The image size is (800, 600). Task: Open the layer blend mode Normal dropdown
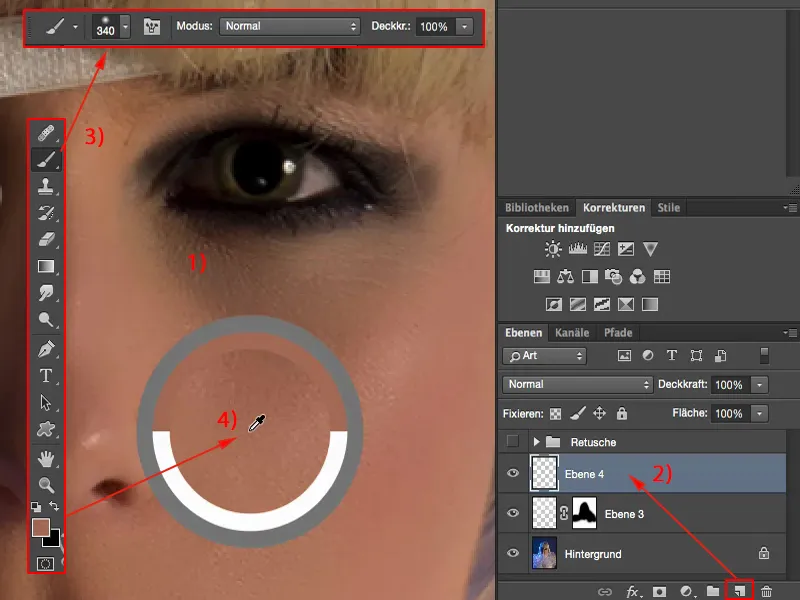[x=578, y=384]
